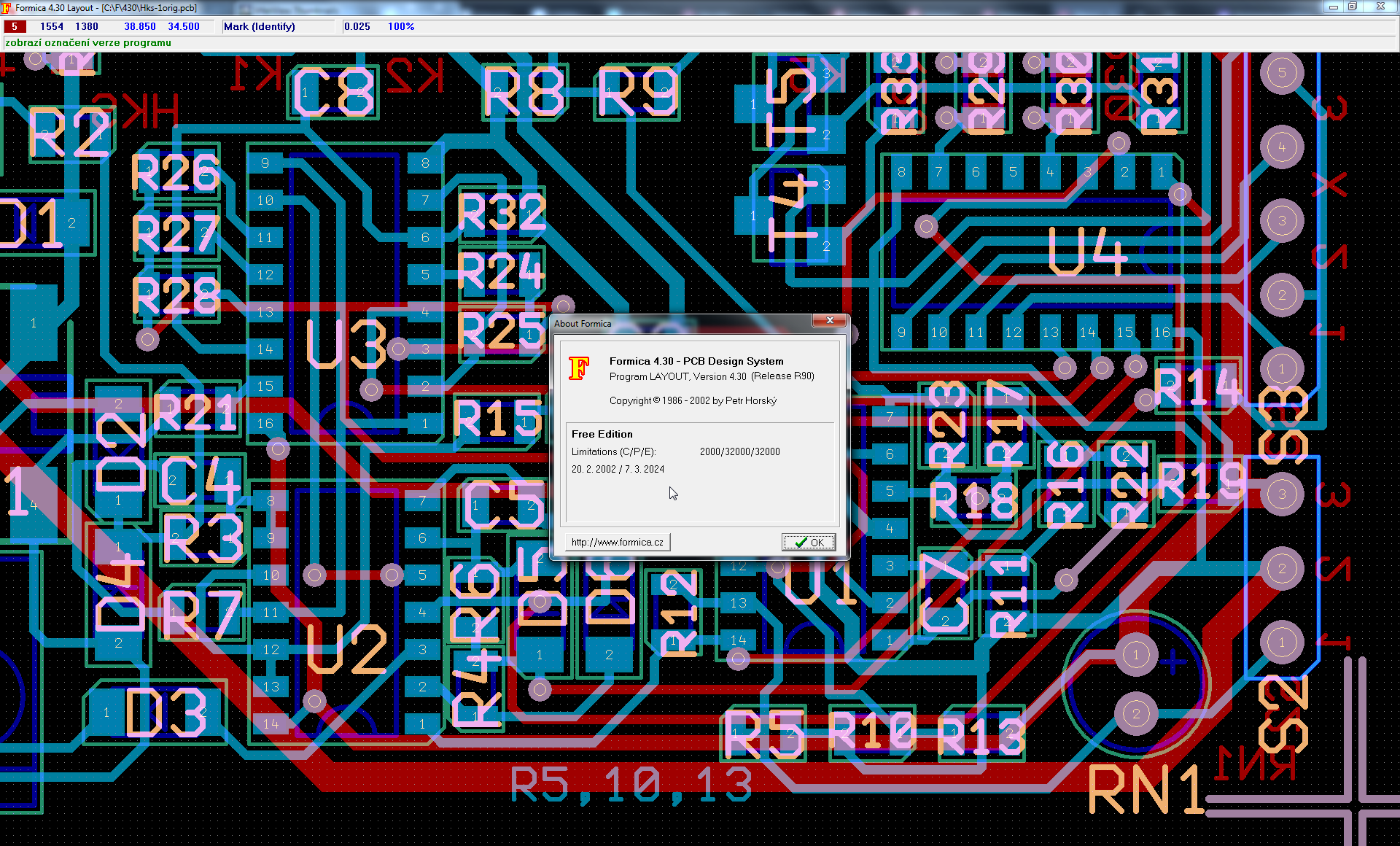Click the status hint 'zobrazí označení verze programu'
This screenshot has height=846, width=1400.
(x=88, y=42)
